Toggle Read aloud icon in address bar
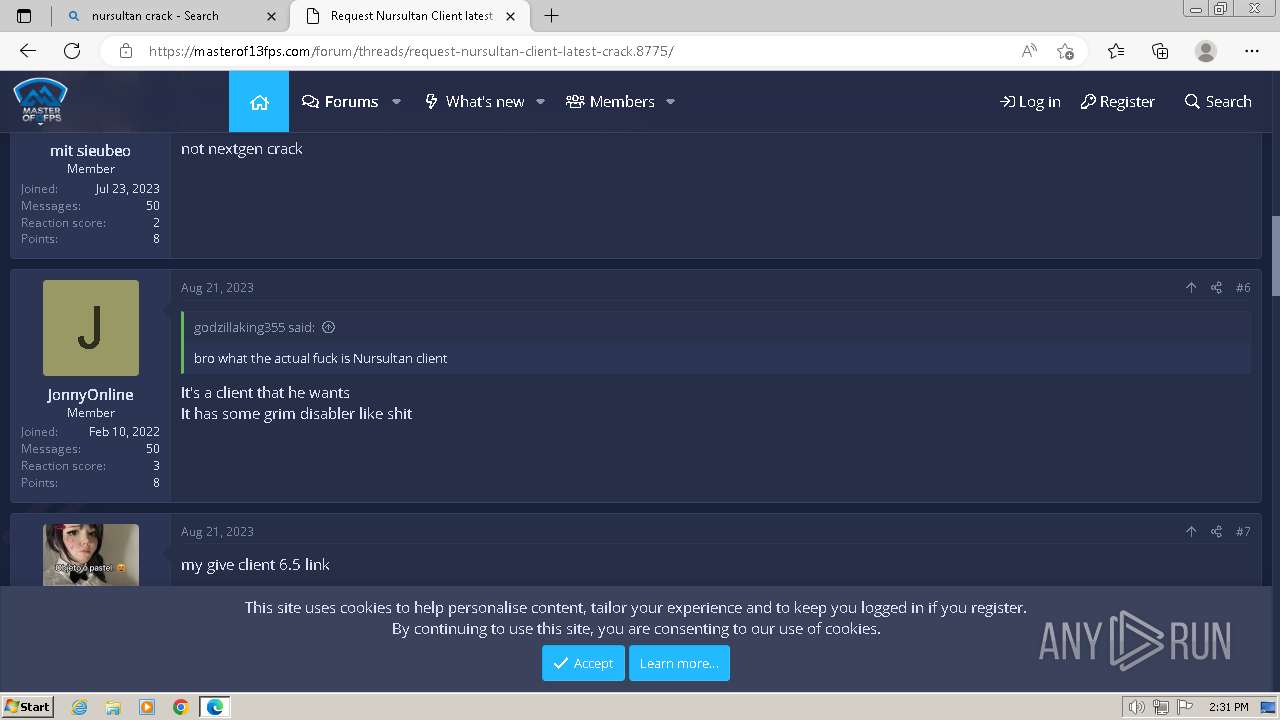This screenshot has width=1280, height=720. click(1029, 51)
